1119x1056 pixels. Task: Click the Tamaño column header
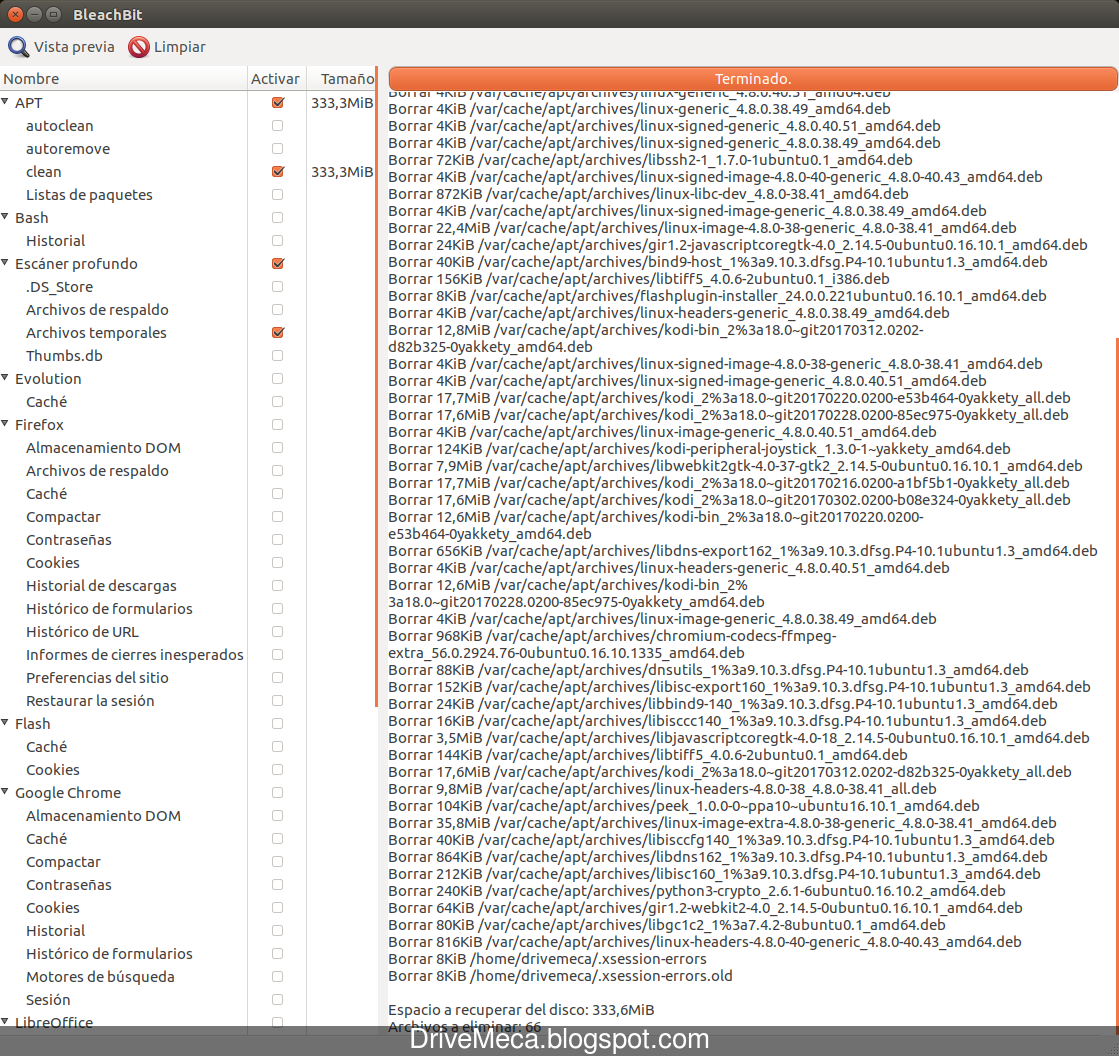tap(347, 78)
